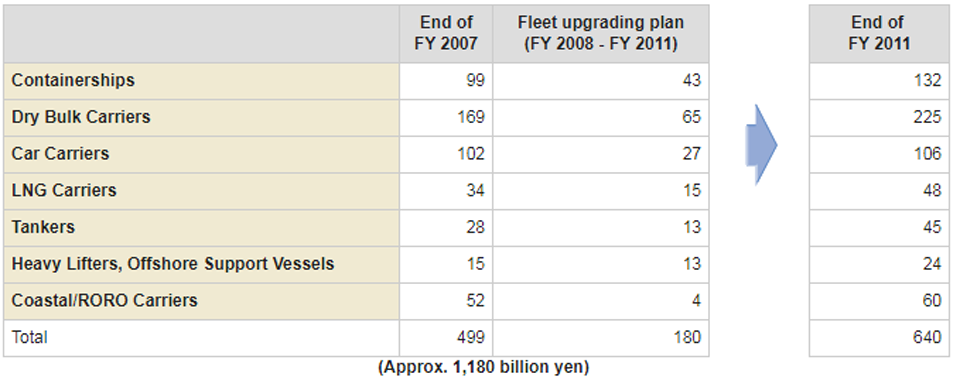Select the Containerships FY 2007 value 99
Viewport: 960px width, 377px height.
[473, 81]
